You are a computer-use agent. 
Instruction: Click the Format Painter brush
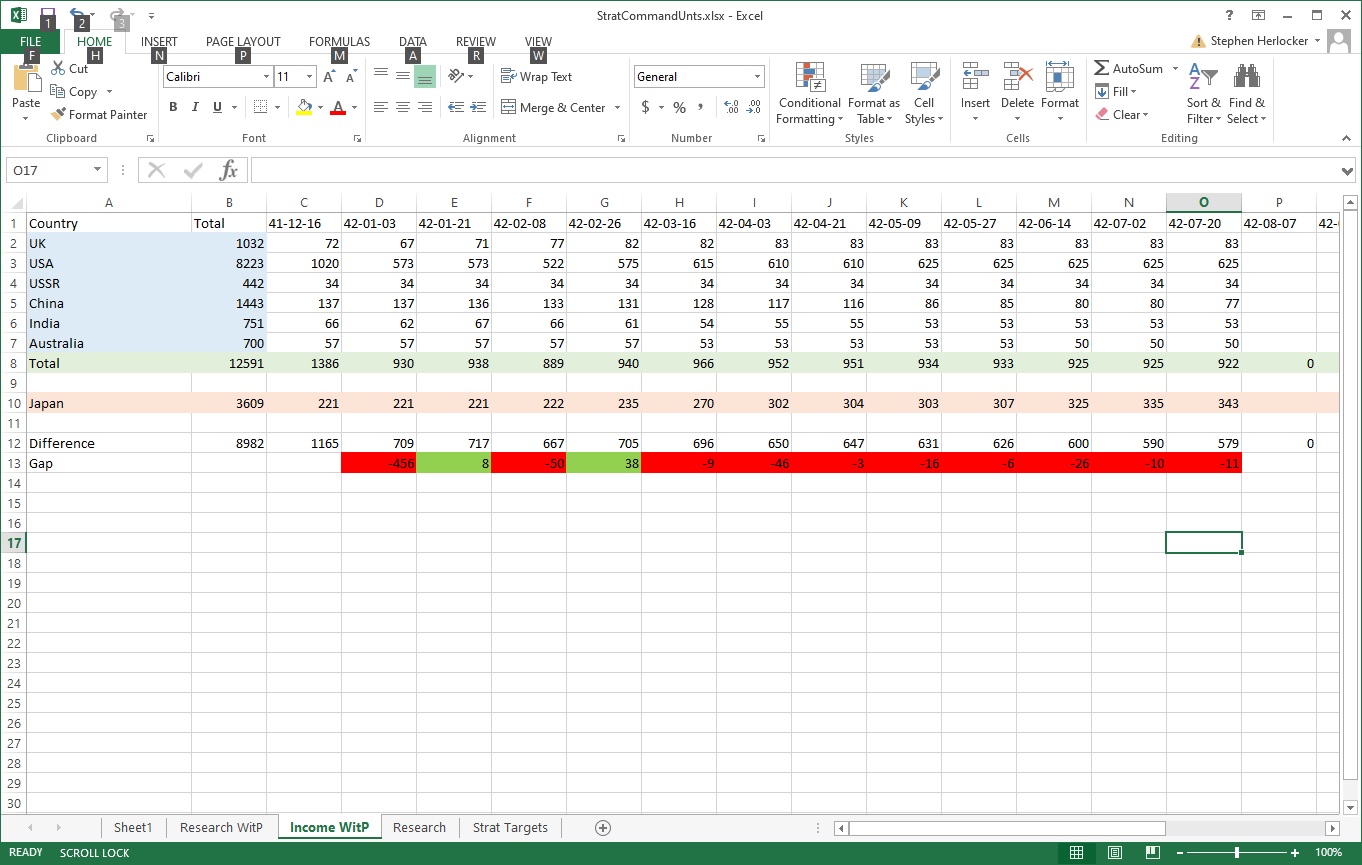point(58,114)
